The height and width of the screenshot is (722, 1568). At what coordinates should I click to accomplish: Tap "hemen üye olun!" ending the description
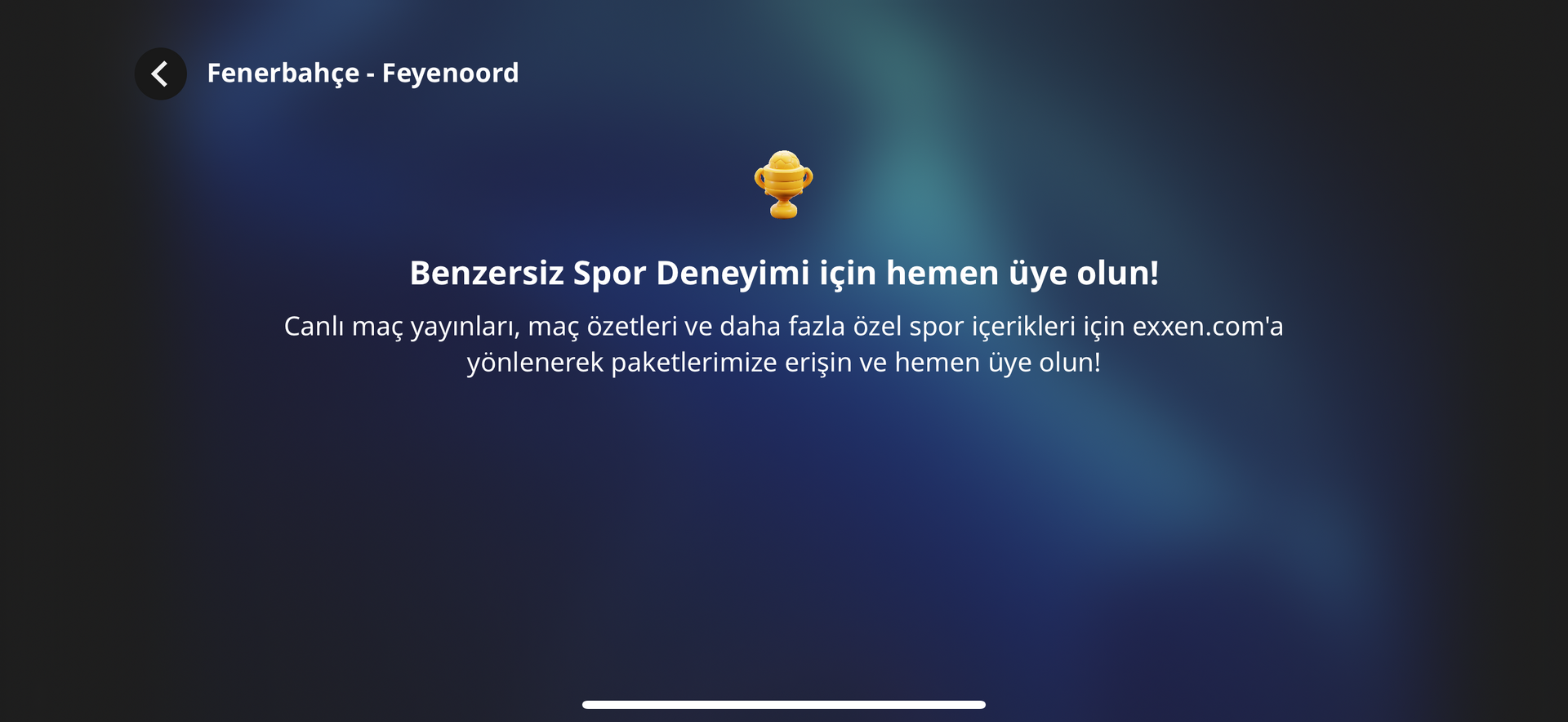pyautogui.click(x=998, y=362)
